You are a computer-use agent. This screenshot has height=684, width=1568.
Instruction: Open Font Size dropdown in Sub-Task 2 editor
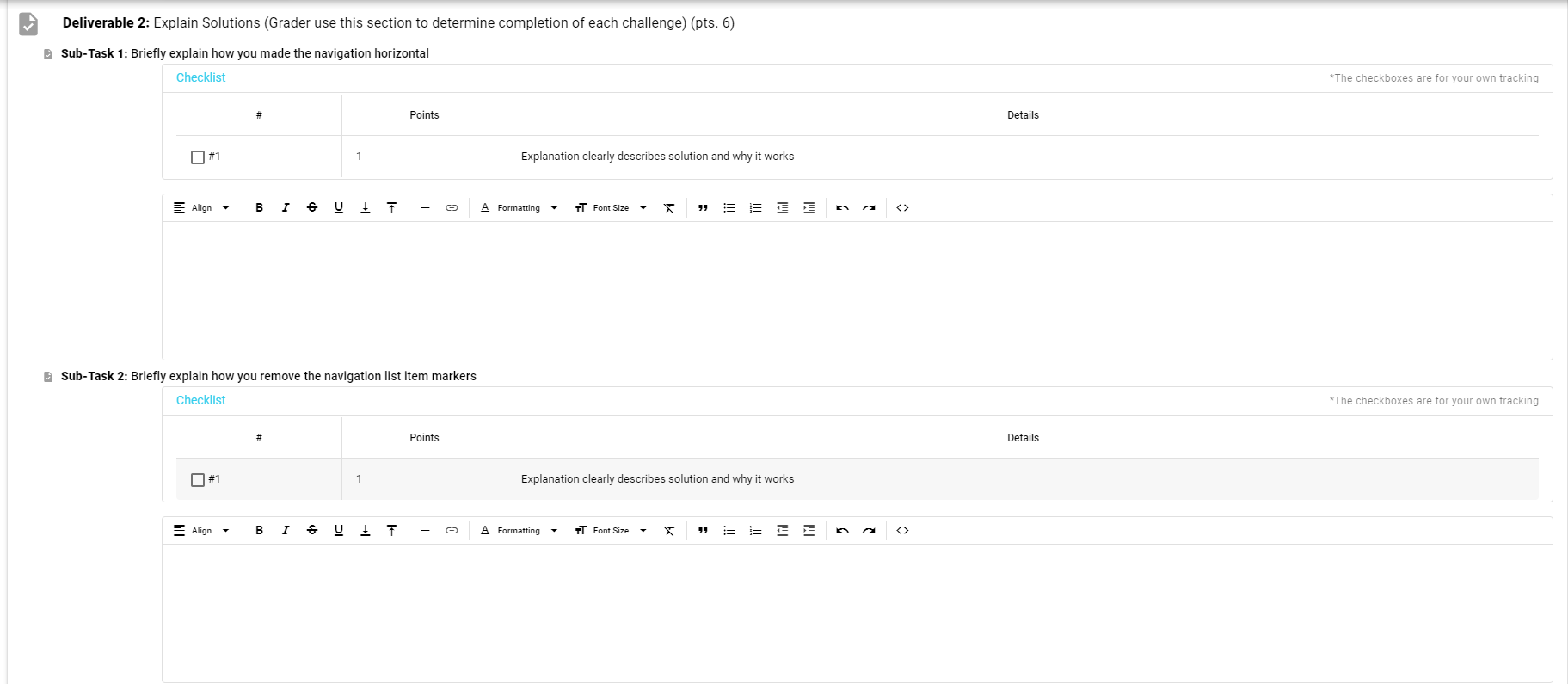tap(611, 530)
